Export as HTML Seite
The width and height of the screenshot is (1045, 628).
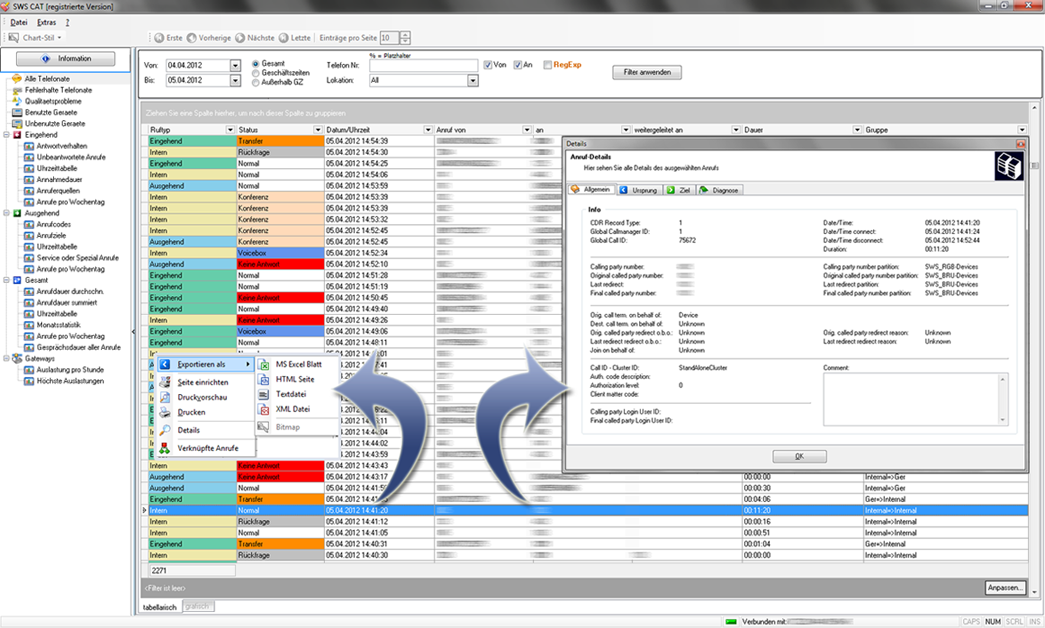(295, 379)
